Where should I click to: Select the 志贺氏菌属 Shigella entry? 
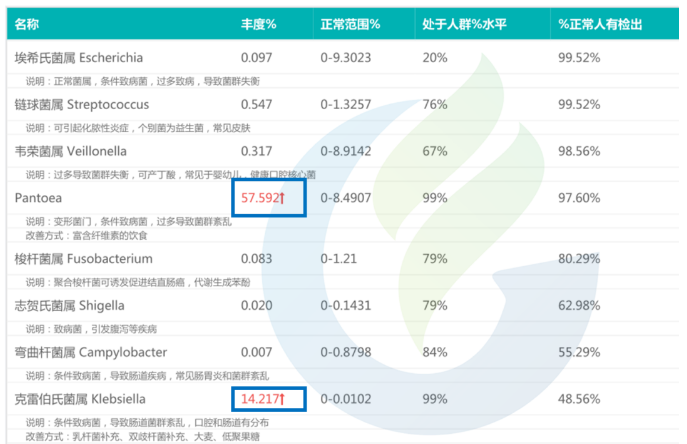pos(67,305)
